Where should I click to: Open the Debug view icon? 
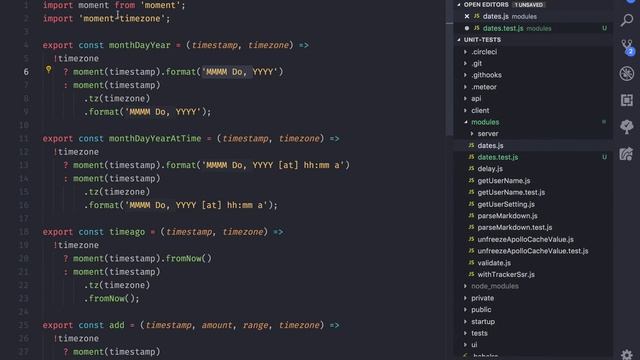pos(627,73)
